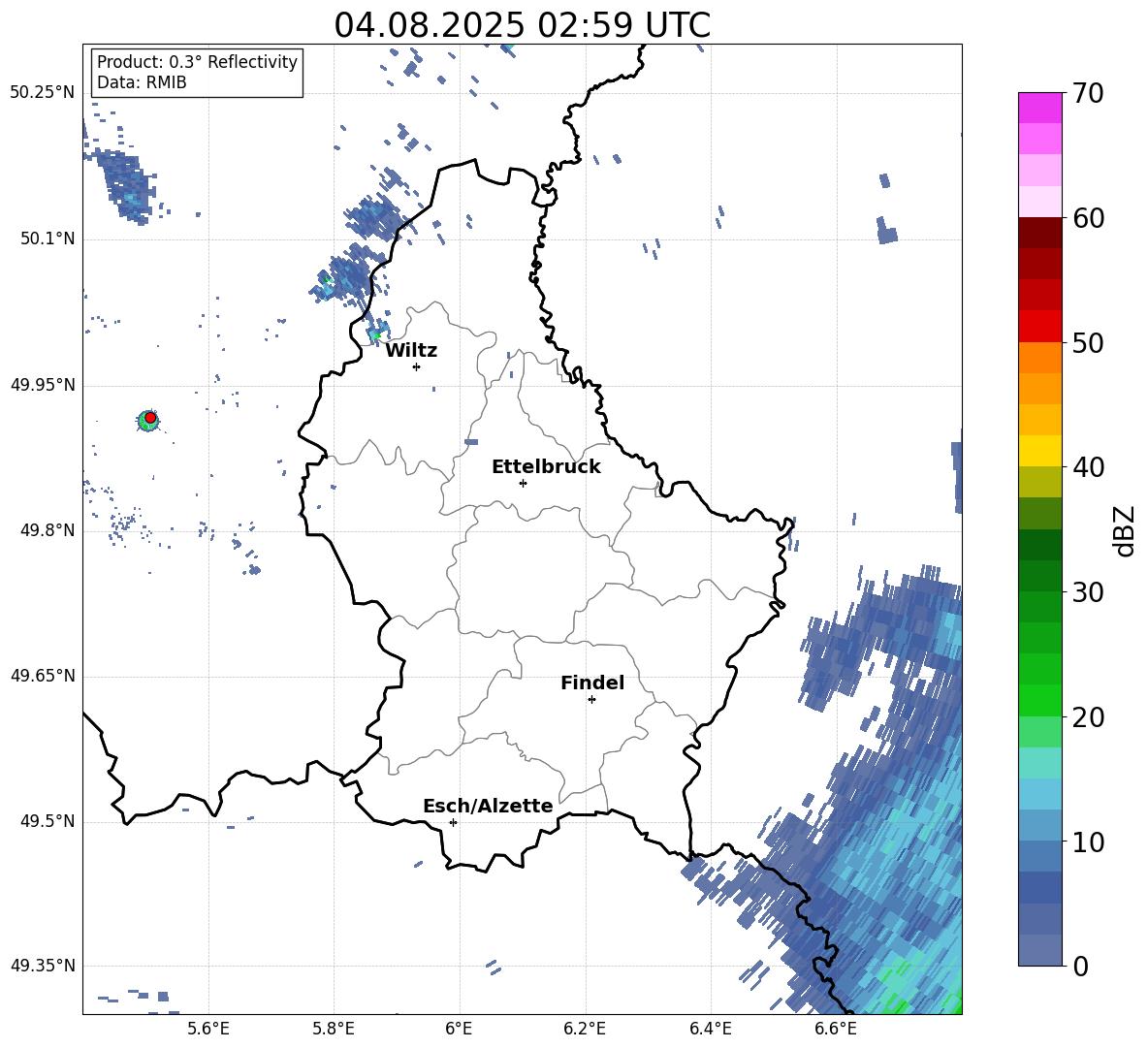The height and width of the screenshot is (1048, 1148).
Task: Click the timestamp title 04.08.2025 02:59 UTC
Action: [522, 25]
